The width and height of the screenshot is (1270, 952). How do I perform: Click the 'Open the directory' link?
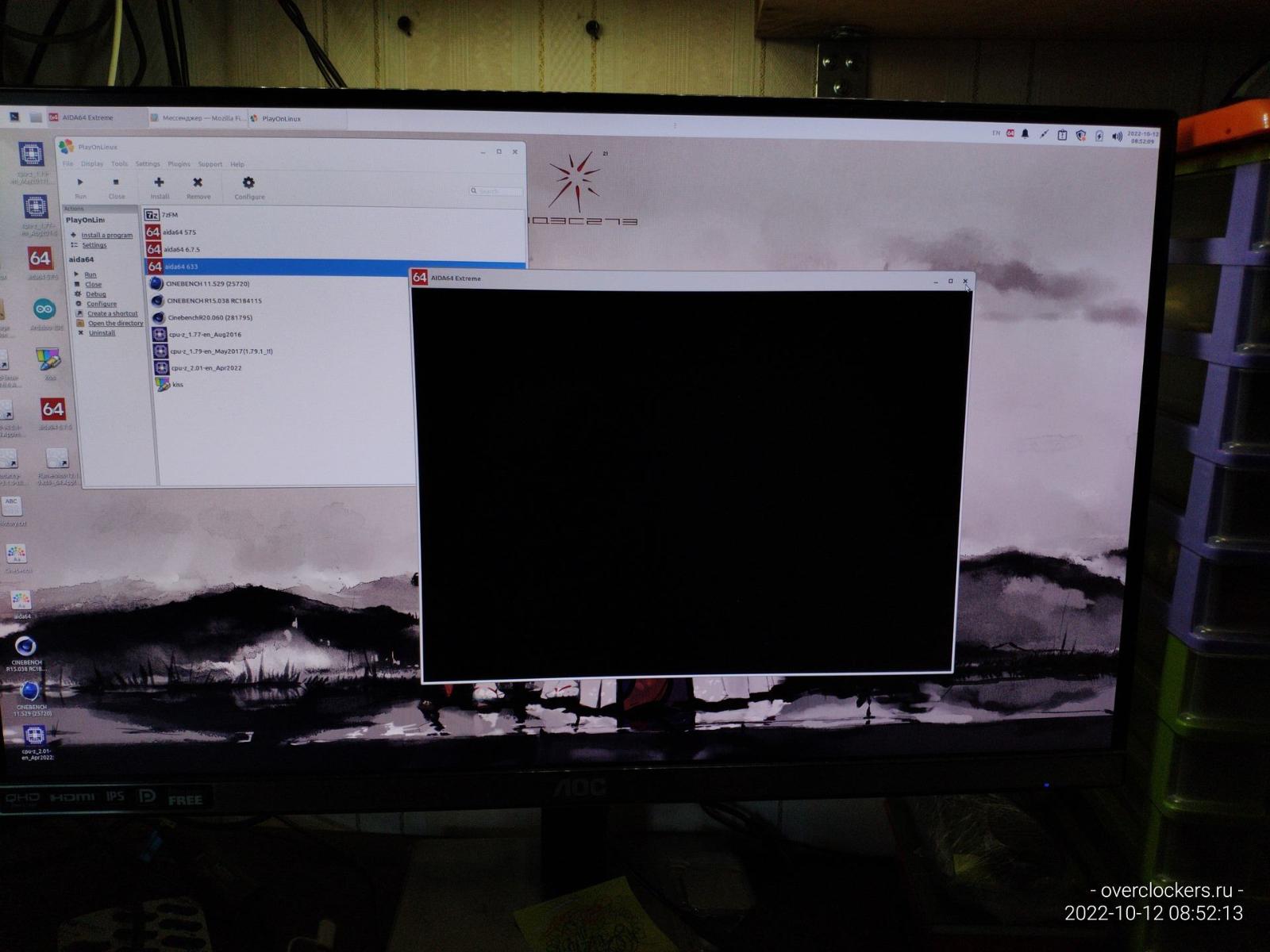tap(116, 324)
